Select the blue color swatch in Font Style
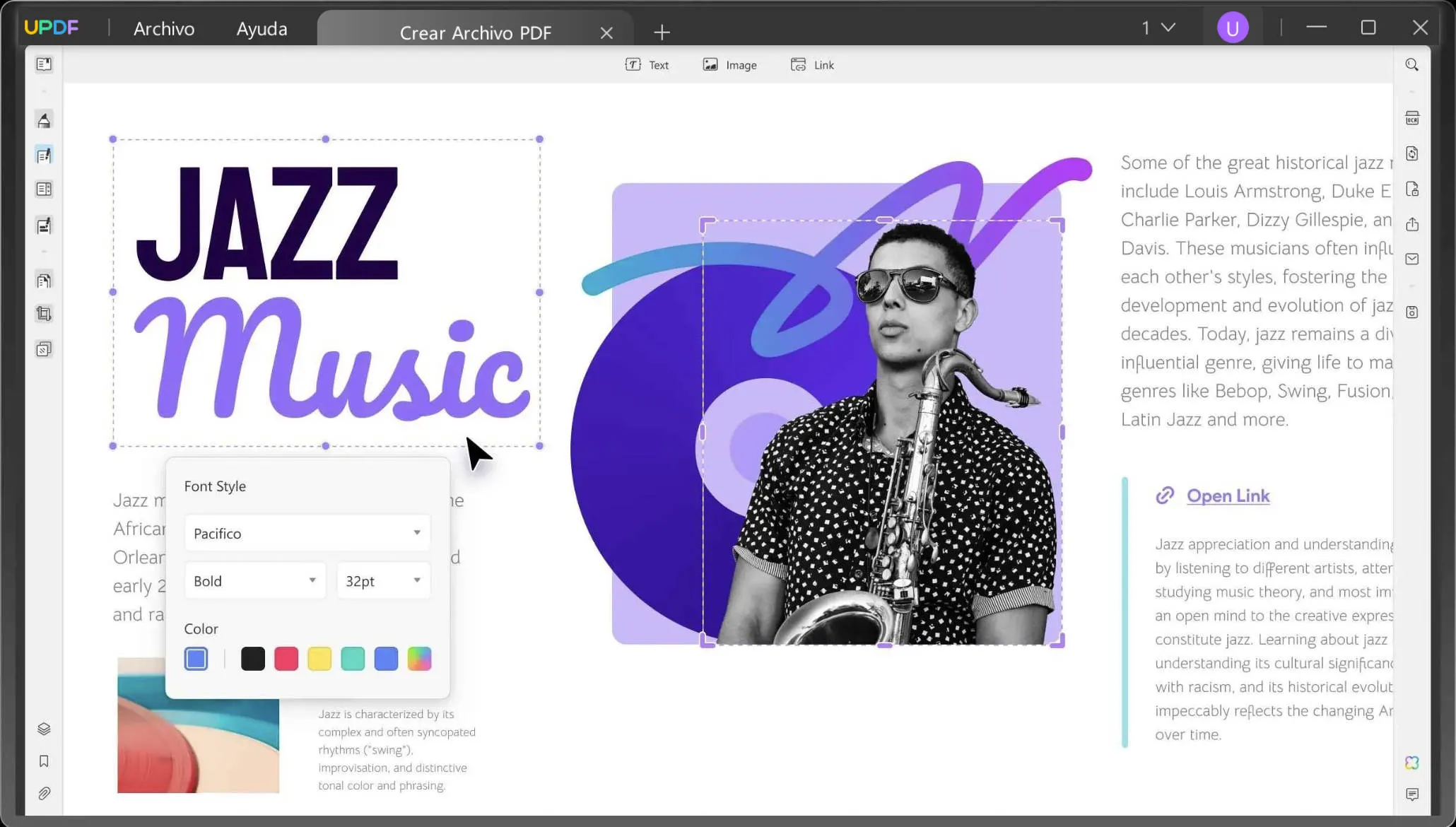Viewport: 1456px width, 827px height. [x=386, y=658]
